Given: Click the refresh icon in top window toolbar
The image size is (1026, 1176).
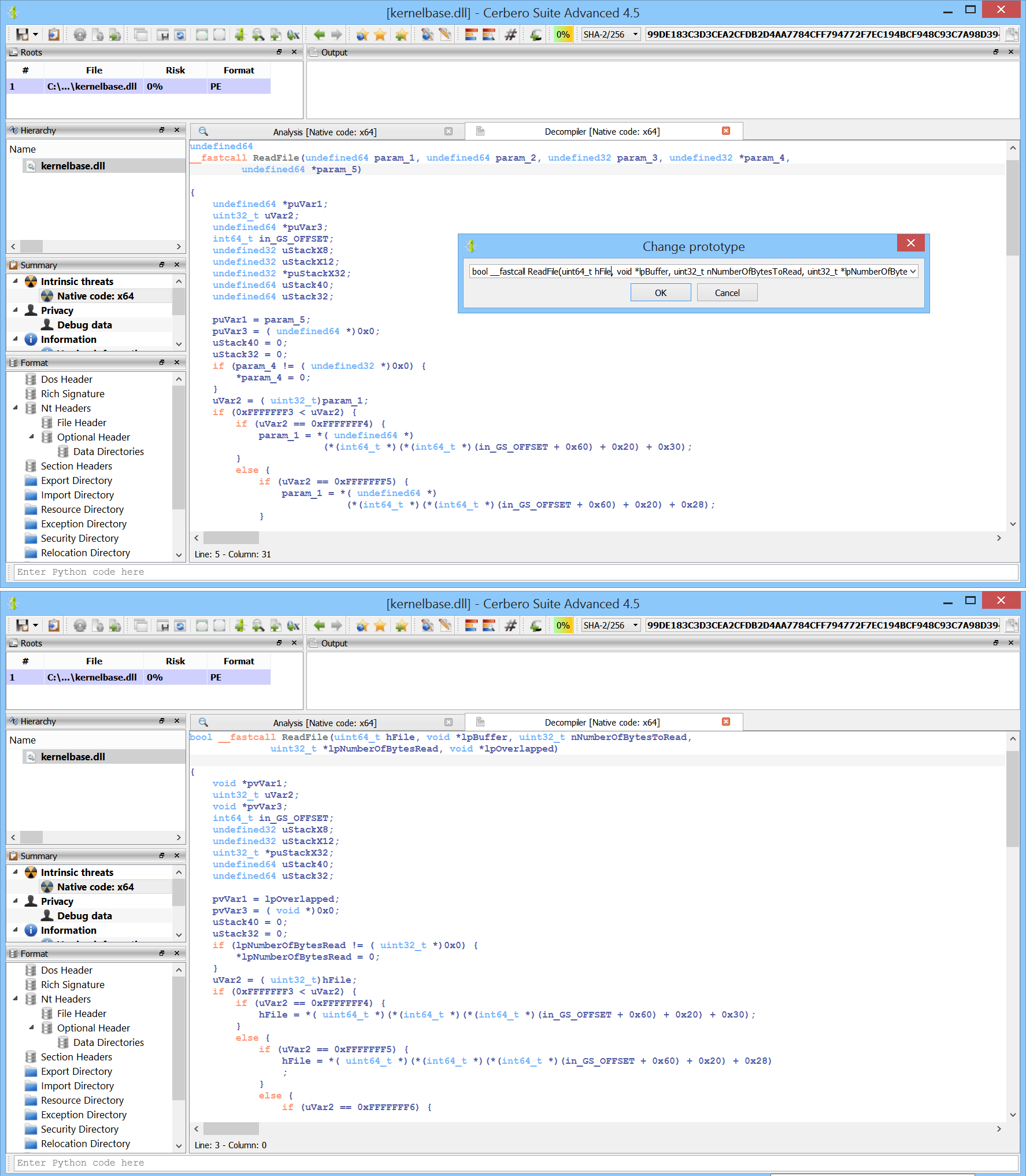Looking at the screenshot, I should [x=180, y=35].
